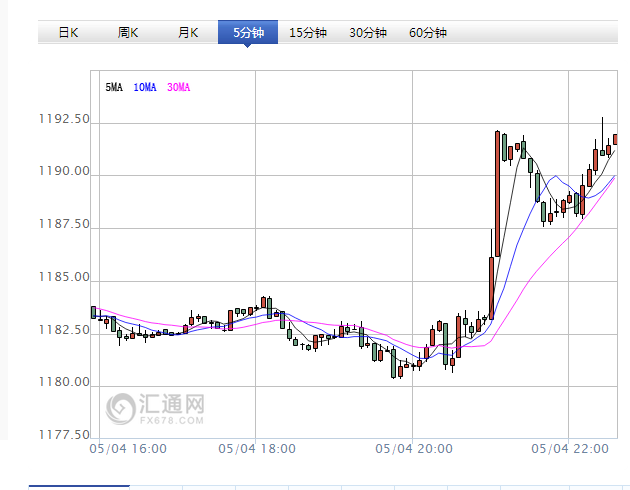Viewport: 630px width, 490px height.
Task: Toggle the magenta 30MA legend label
Action: (178, 88)
